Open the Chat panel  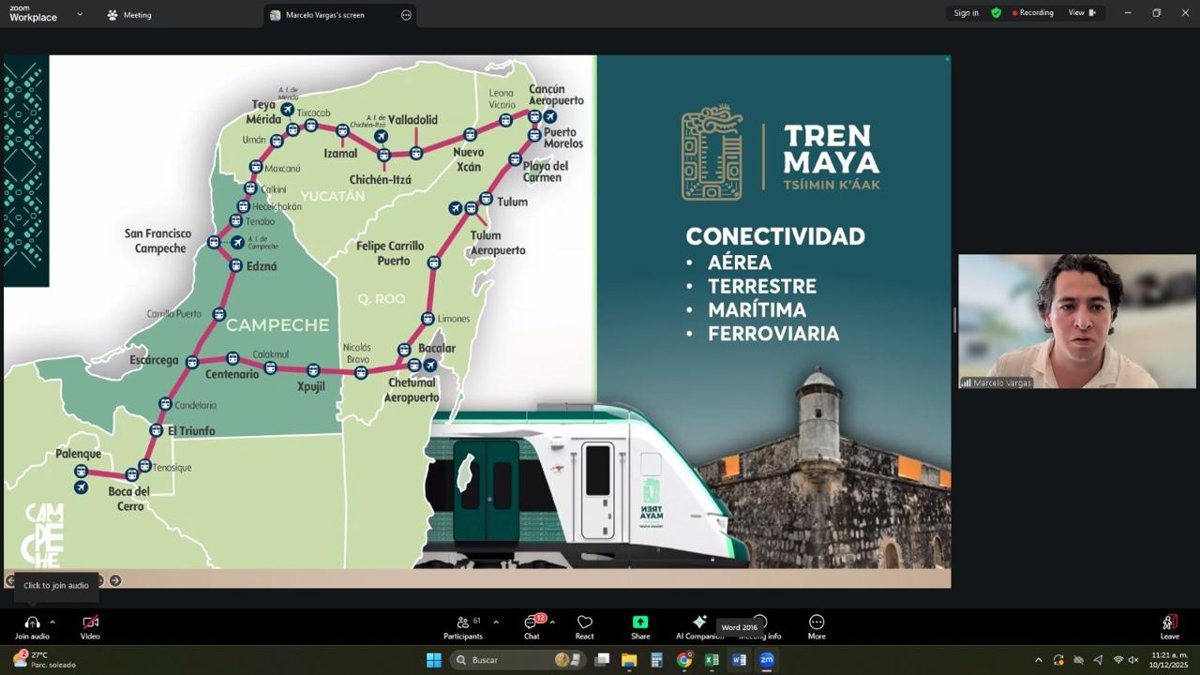click(x=532, y=627)
